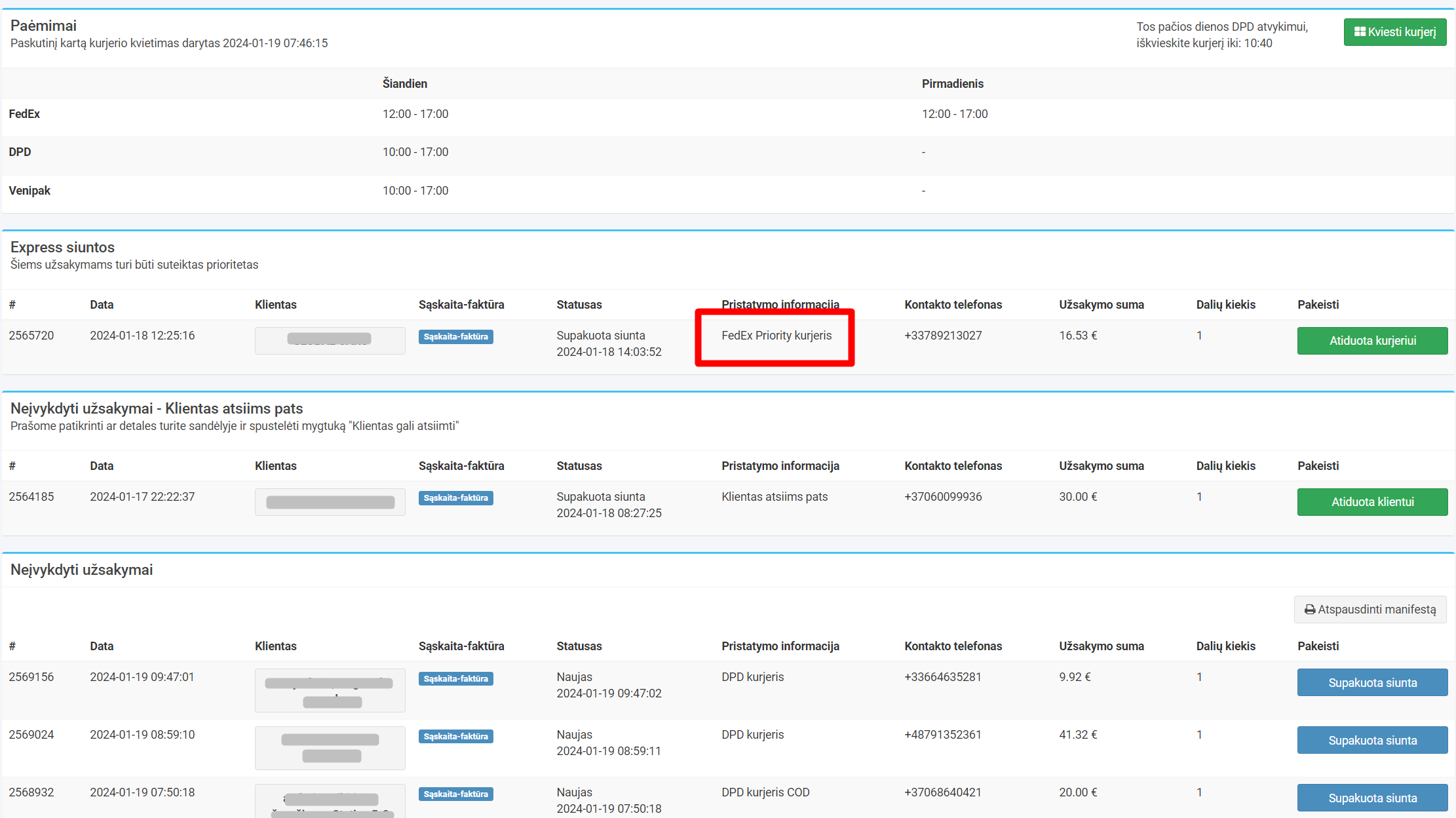
Task: Click order number 2569024
Action: (31, 735)
